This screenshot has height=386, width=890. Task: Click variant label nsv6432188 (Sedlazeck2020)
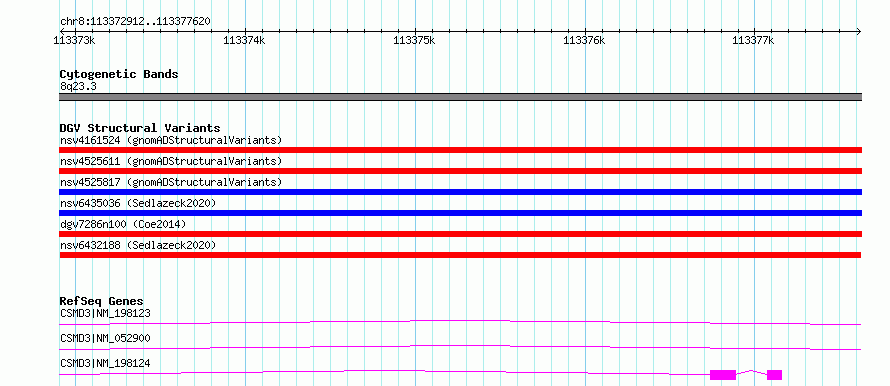click(x=138, y=245)
